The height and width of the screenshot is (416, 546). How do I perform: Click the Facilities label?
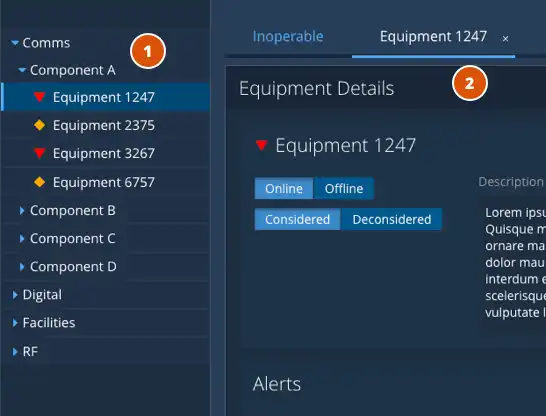(x=49, y=323)
